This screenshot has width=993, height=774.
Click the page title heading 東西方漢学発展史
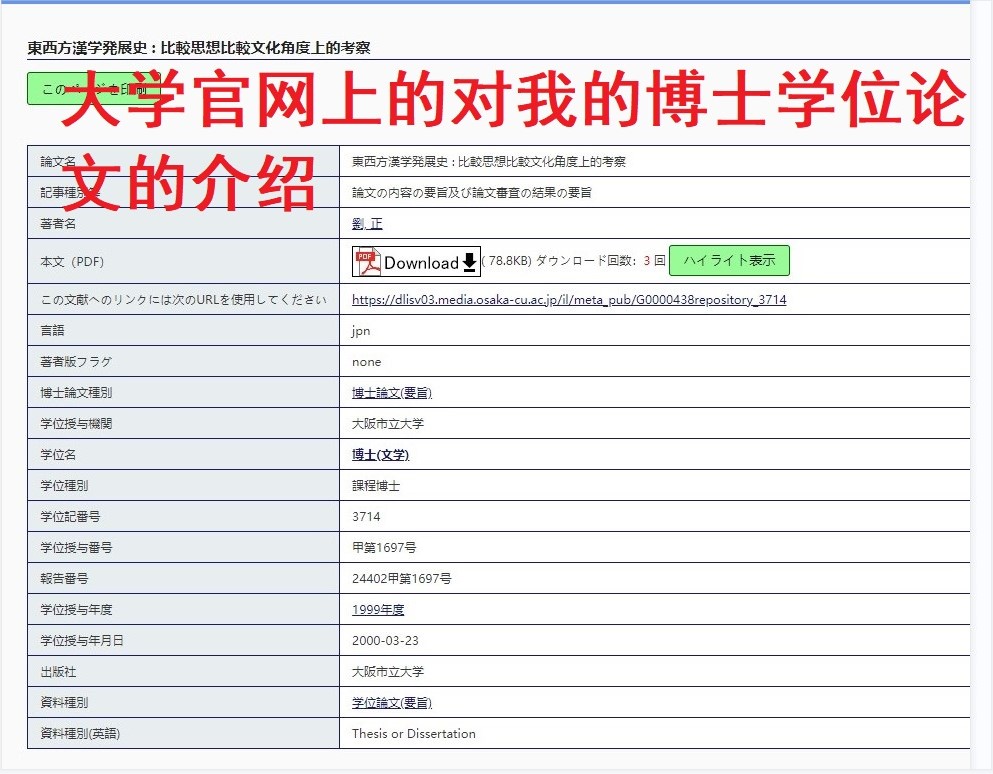pos(199,47)
